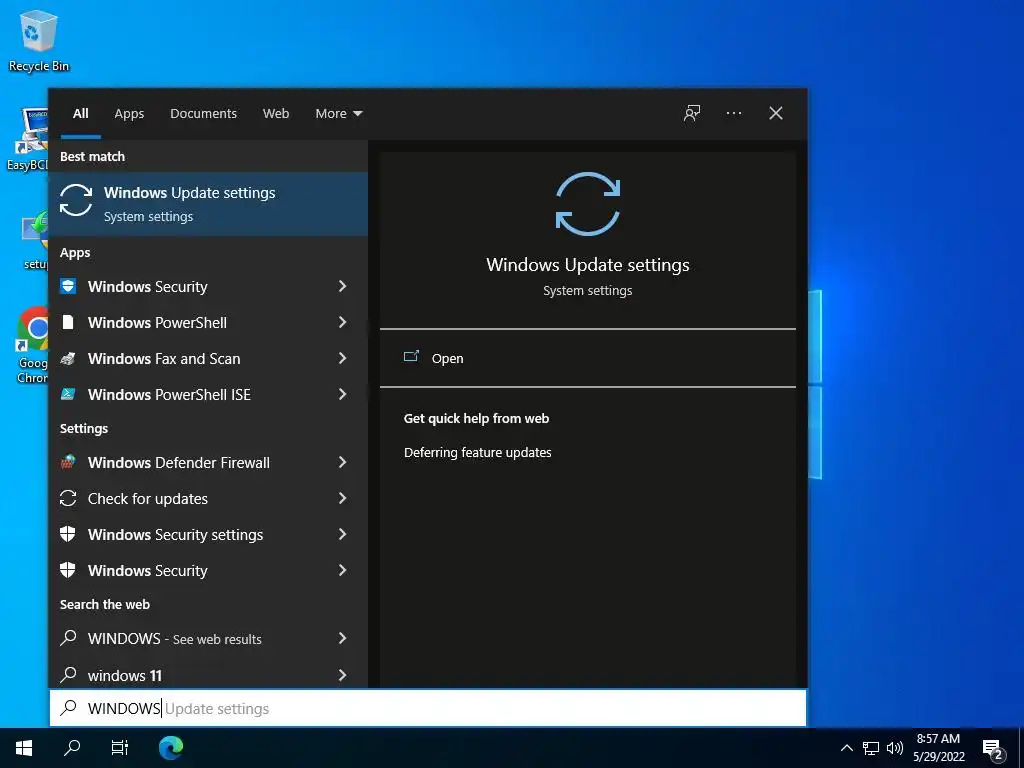Expand options for Windows Defender Firewall
Image resolution: width=1024 pixels, height=768 pixels.
click(342, 462)
